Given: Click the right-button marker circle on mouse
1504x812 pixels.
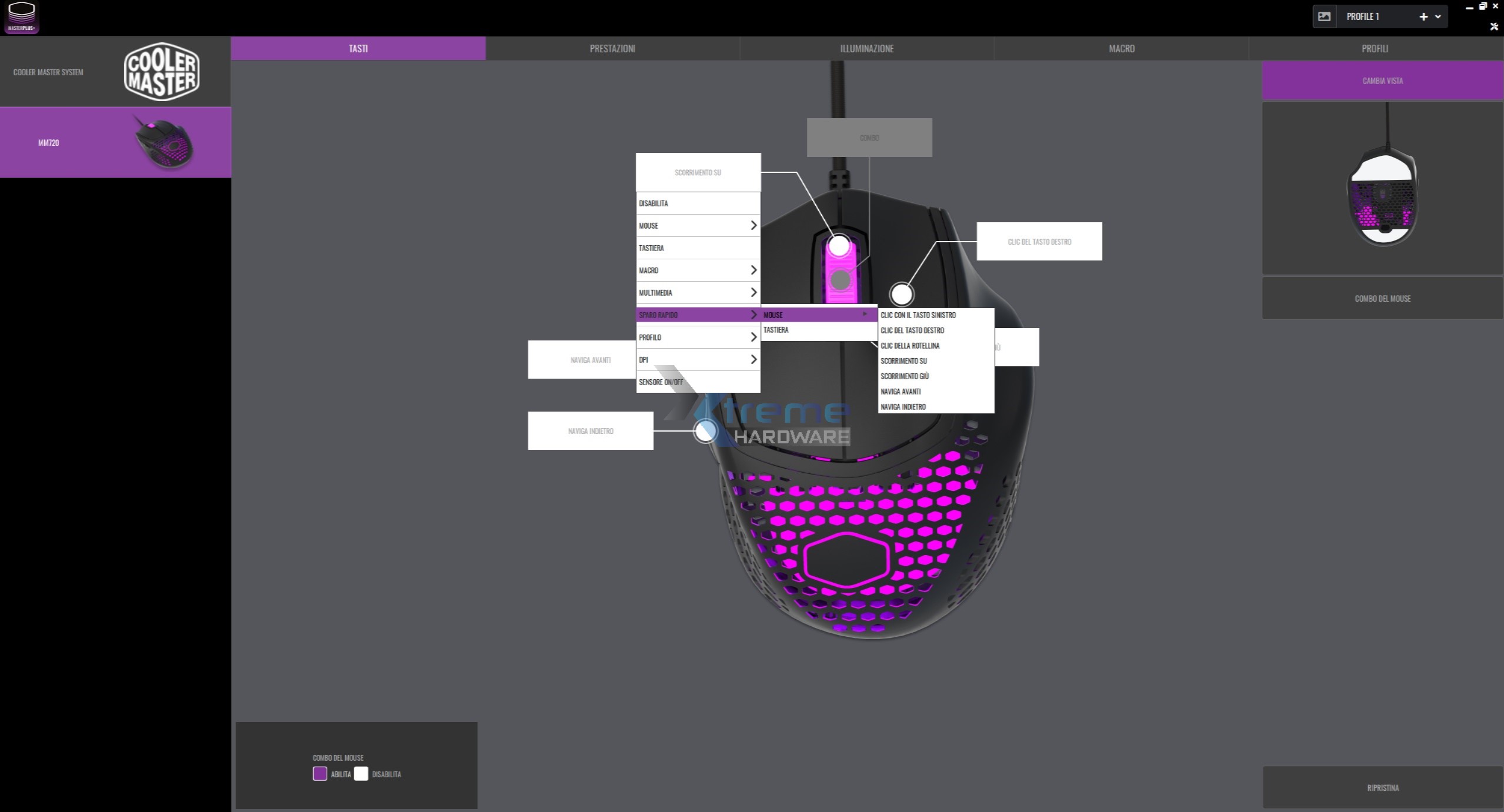Looking at the screenshot, I should tap(902, 294).
